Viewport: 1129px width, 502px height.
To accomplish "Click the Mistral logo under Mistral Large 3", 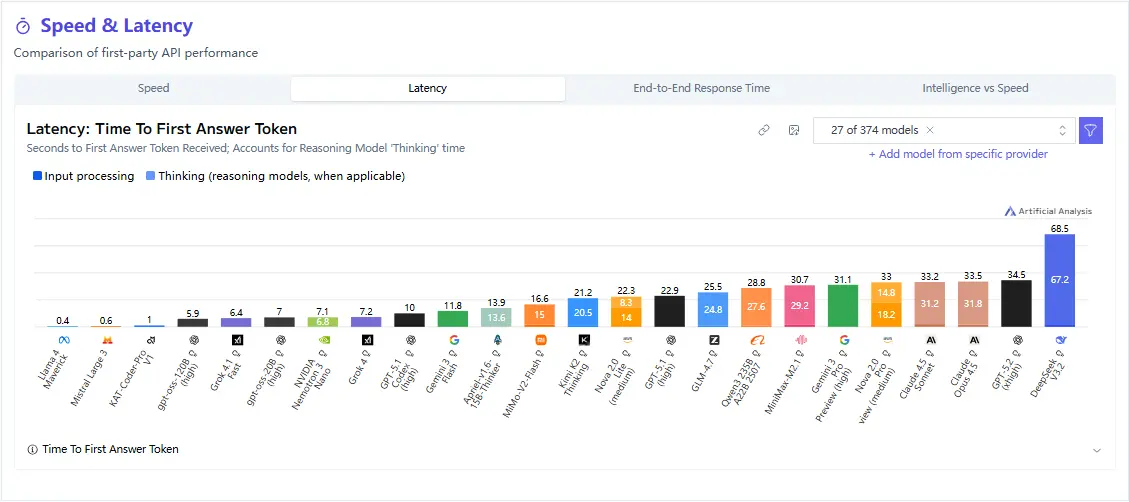I will click(x=106, y=339).
